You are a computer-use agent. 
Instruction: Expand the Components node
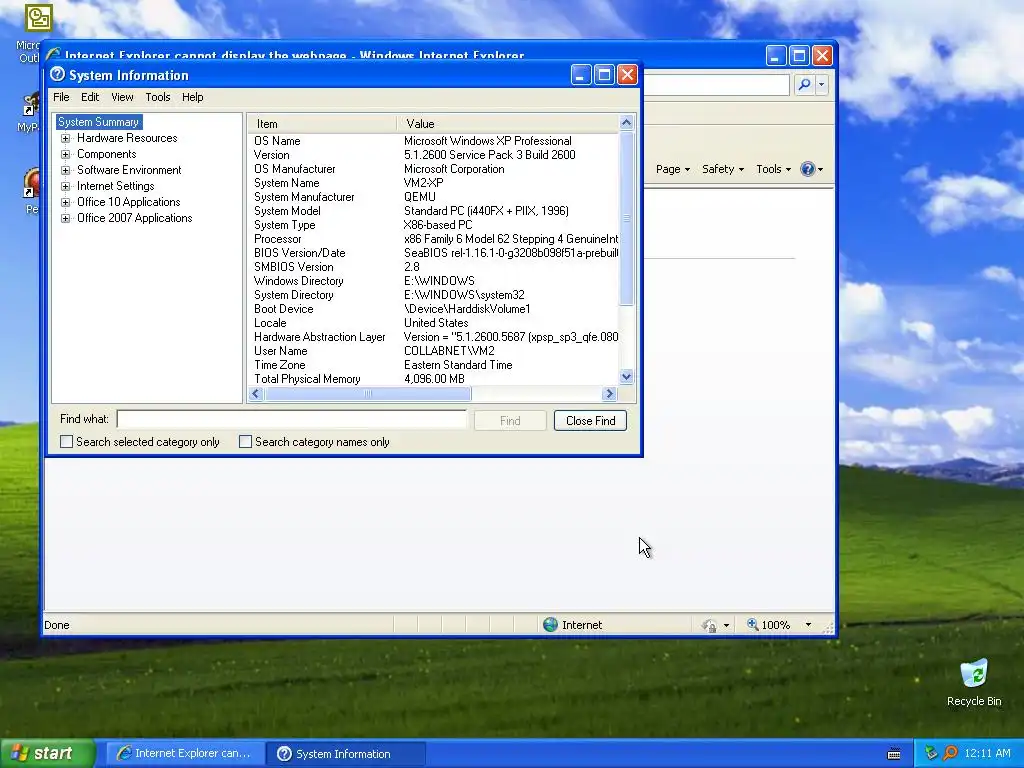[65, 155]
